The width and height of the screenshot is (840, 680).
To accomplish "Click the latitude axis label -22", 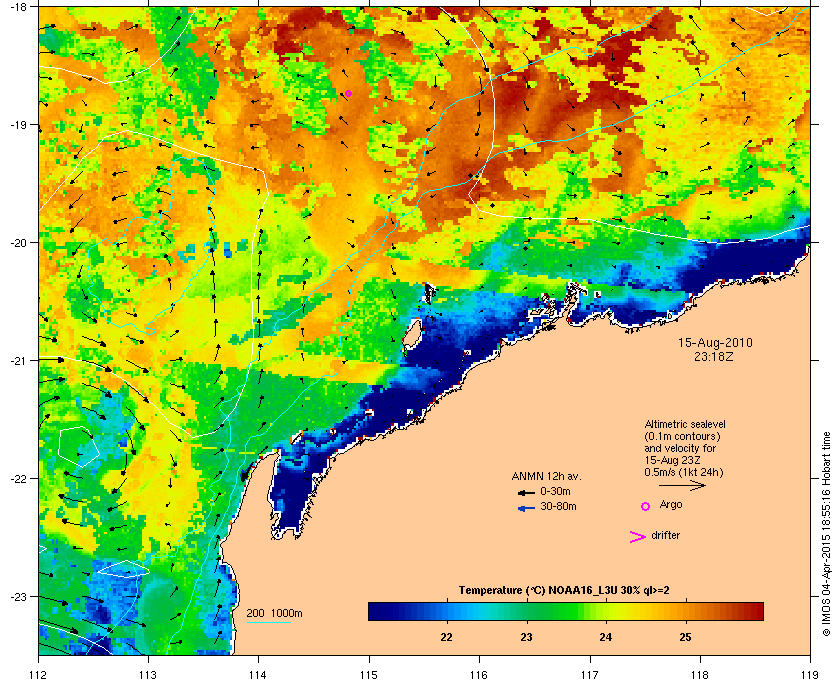I will click(18, 479).
